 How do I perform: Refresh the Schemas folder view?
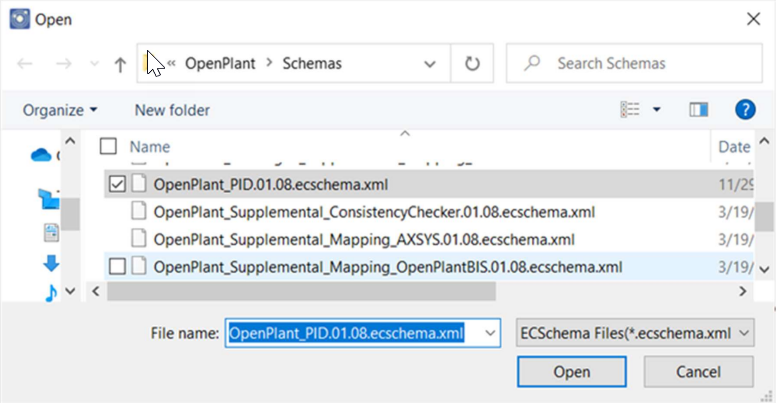click(472, 64)
